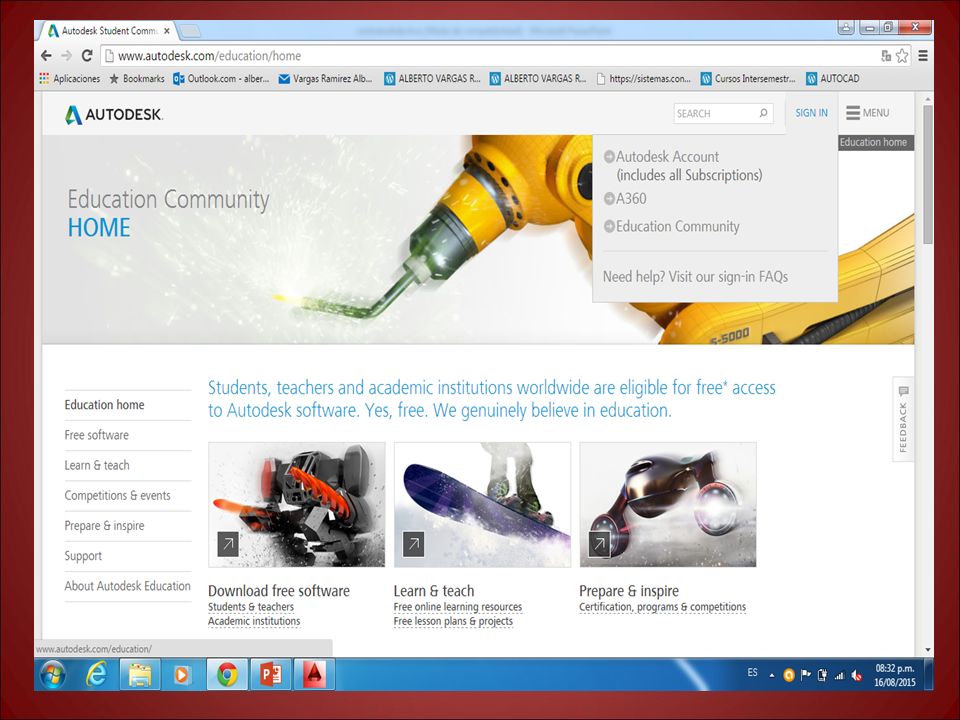Launch Internet Explorer from the taskbar

97,675
